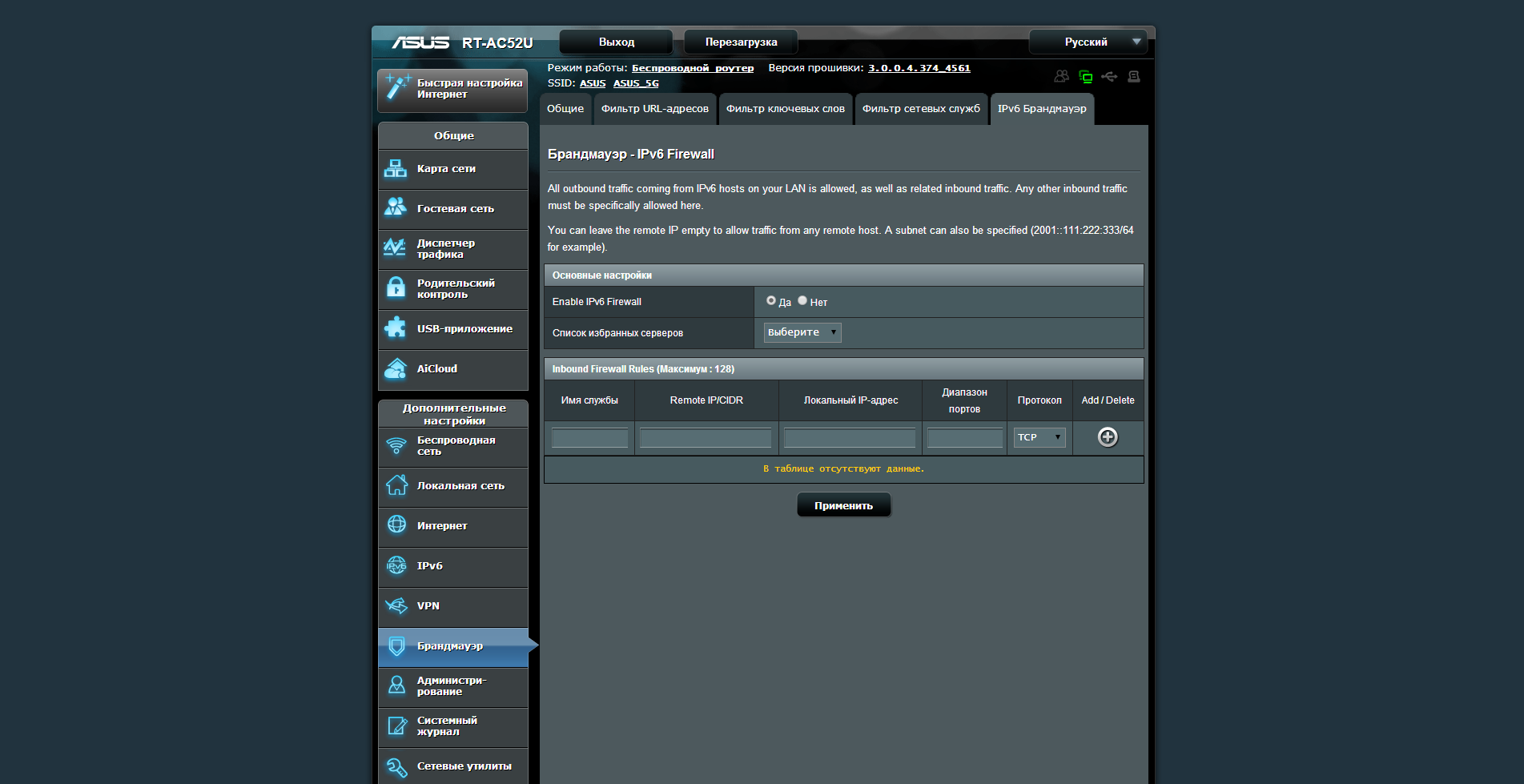The height and width of the screenshot is (784, 1524).
Task: Click the ASUS_5G SSID link
Action: coord(636,83)
